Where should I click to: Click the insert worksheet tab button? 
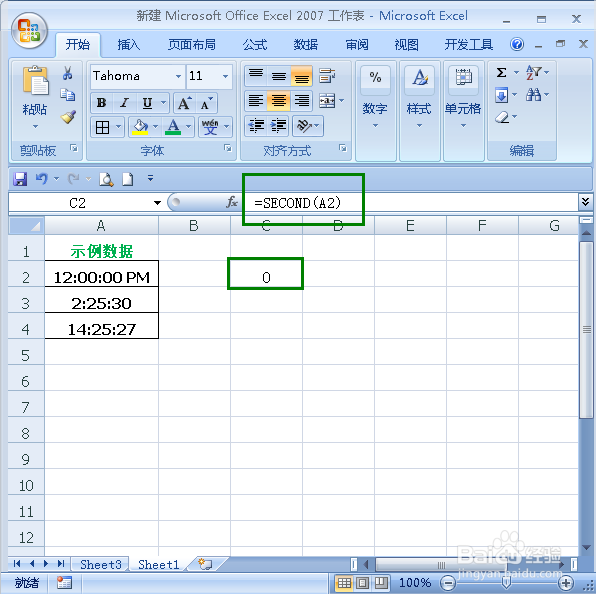click(205, 564)
